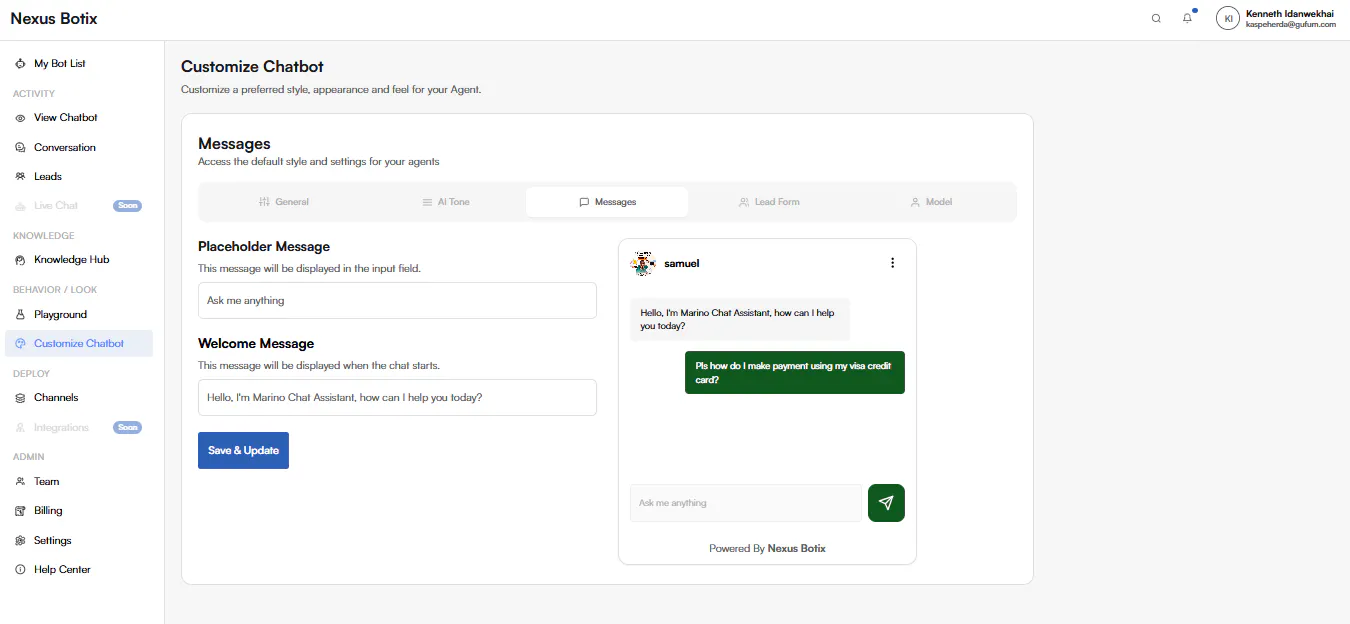
Task: Click the lines icon on AI Tone tab
Action: click(427, 202)
